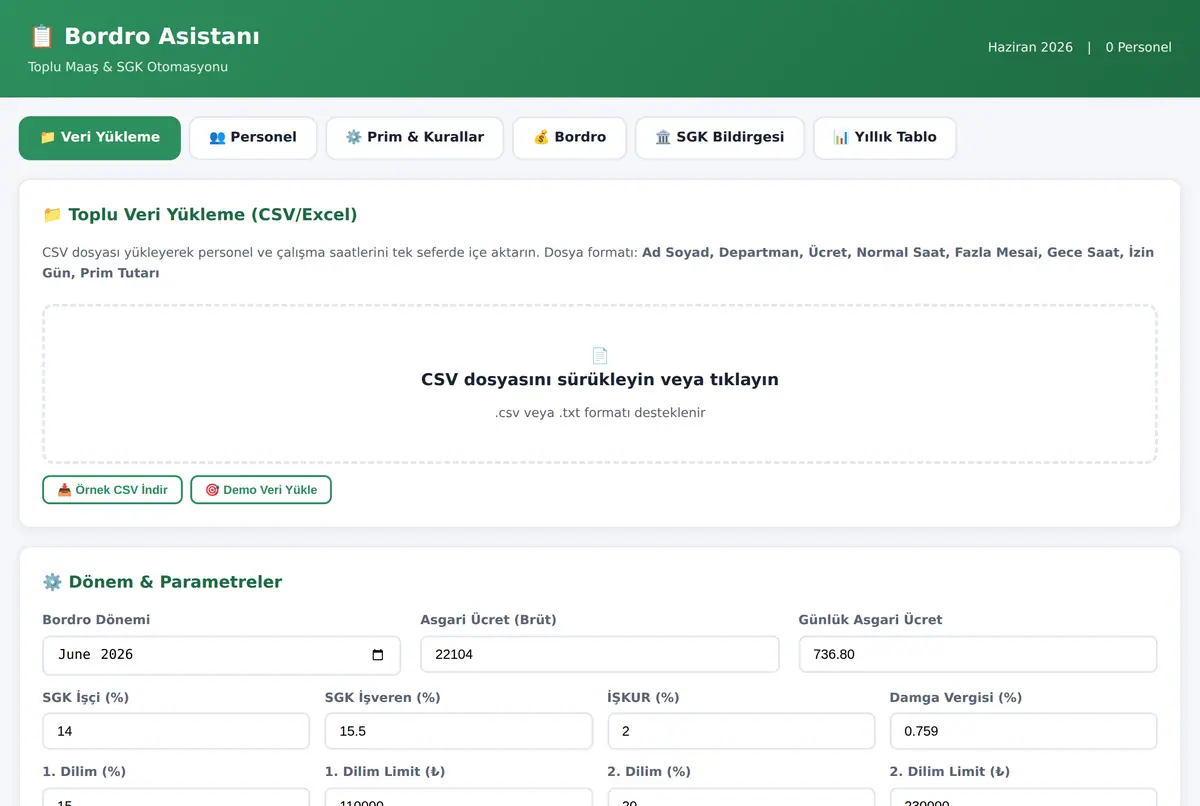
Task: Click the Toplu Maaş & SGK Otomasyonu subtitle
Action: click(x=128, y=67)
